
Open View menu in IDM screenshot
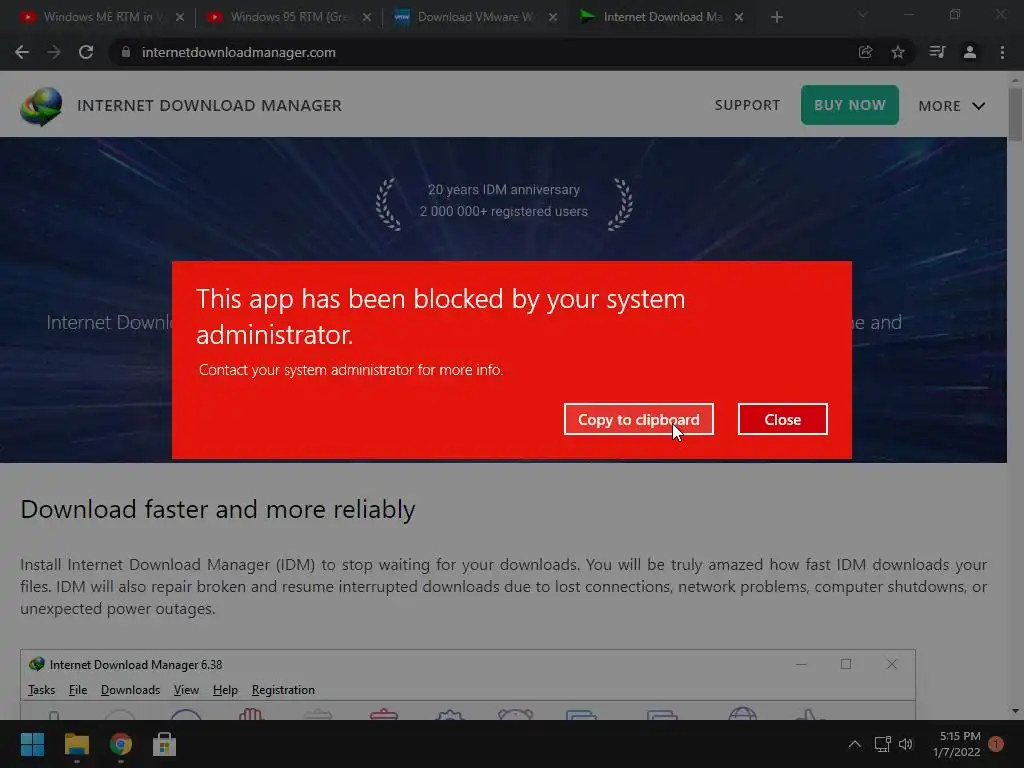186,690
